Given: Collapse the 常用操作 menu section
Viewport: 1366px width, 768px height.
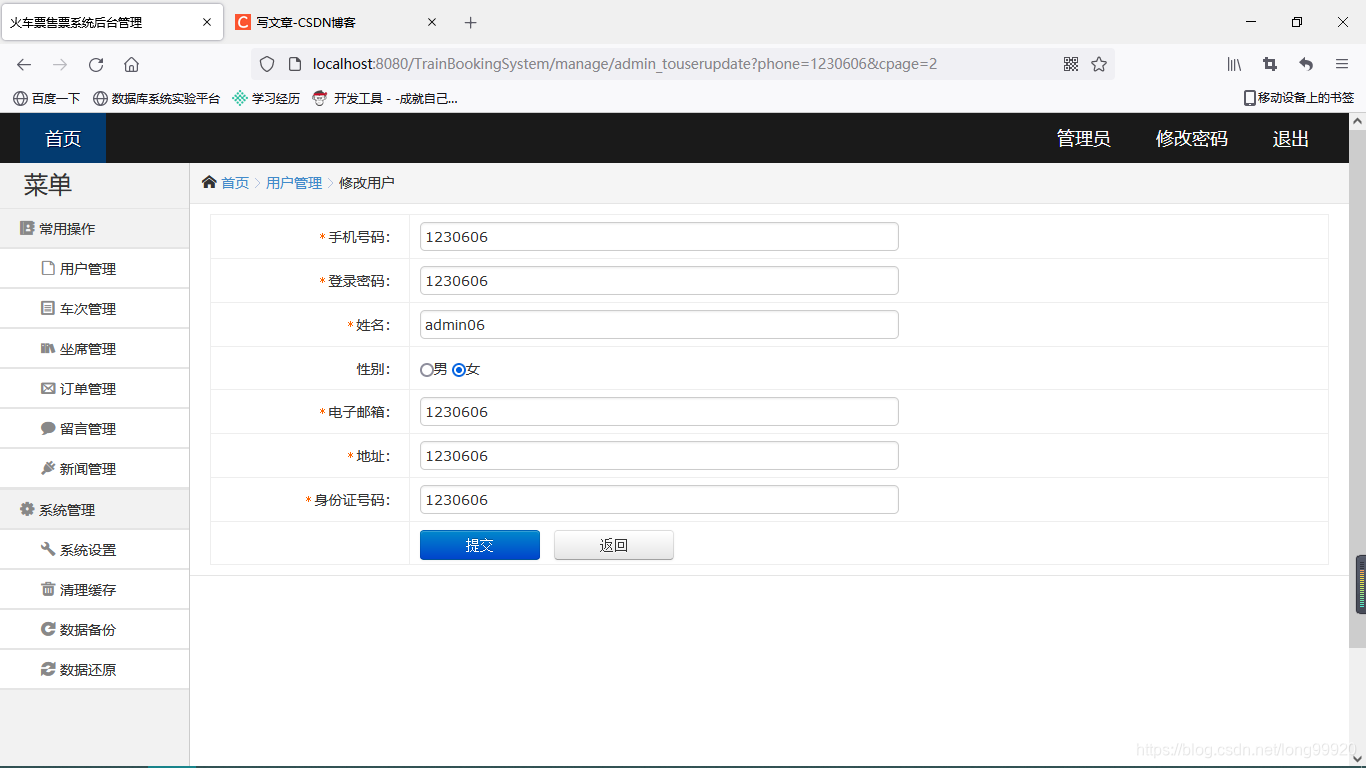Looking at the screenshot, I should pyautogui.click(x=94, y=228).
